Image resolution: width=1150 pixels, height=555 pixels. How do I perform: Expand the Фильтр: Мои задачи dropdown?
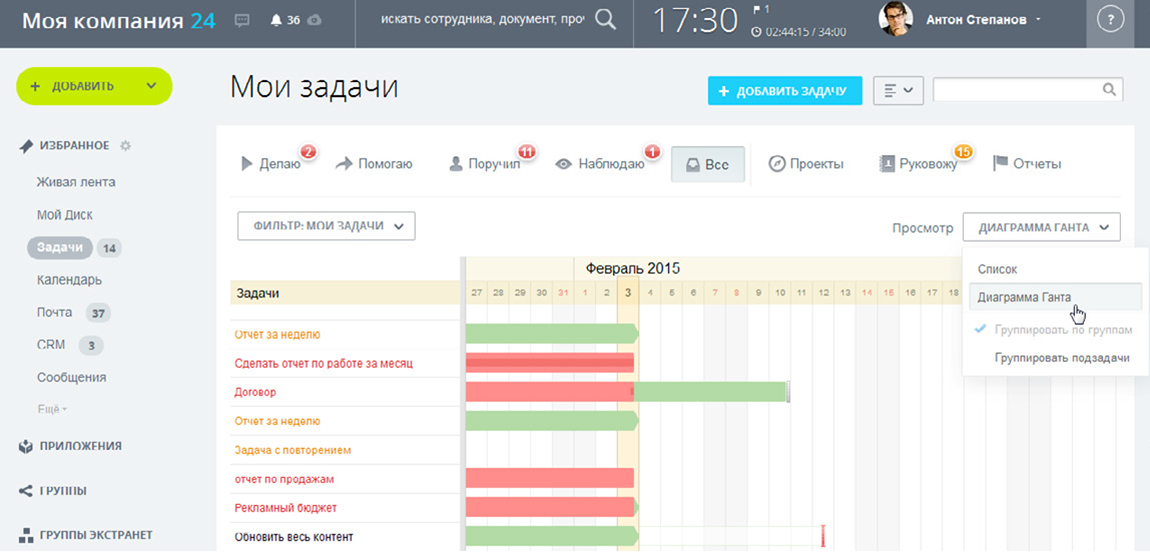[326, 226]
